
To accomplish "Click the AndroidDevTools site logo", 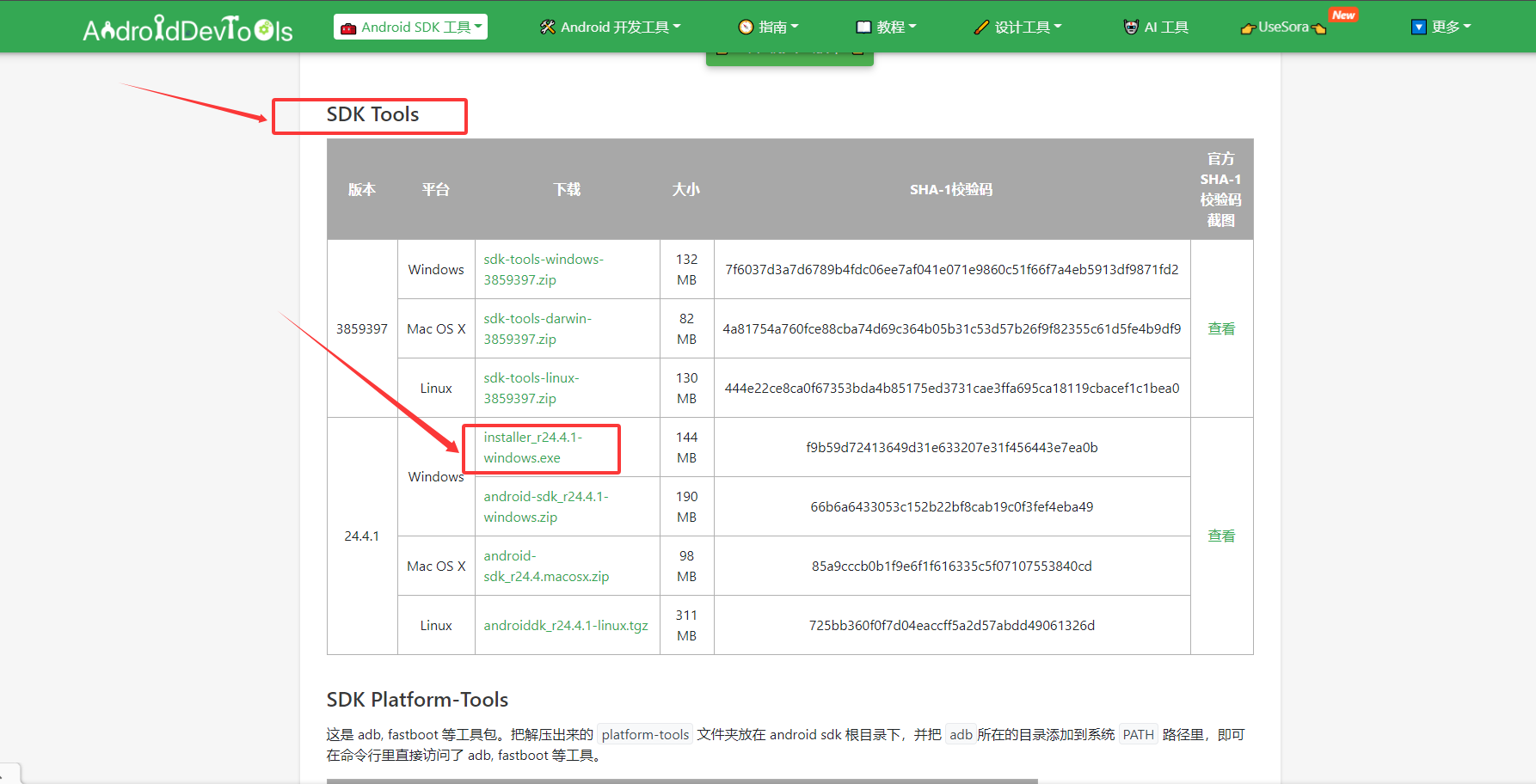I will 187,28.
